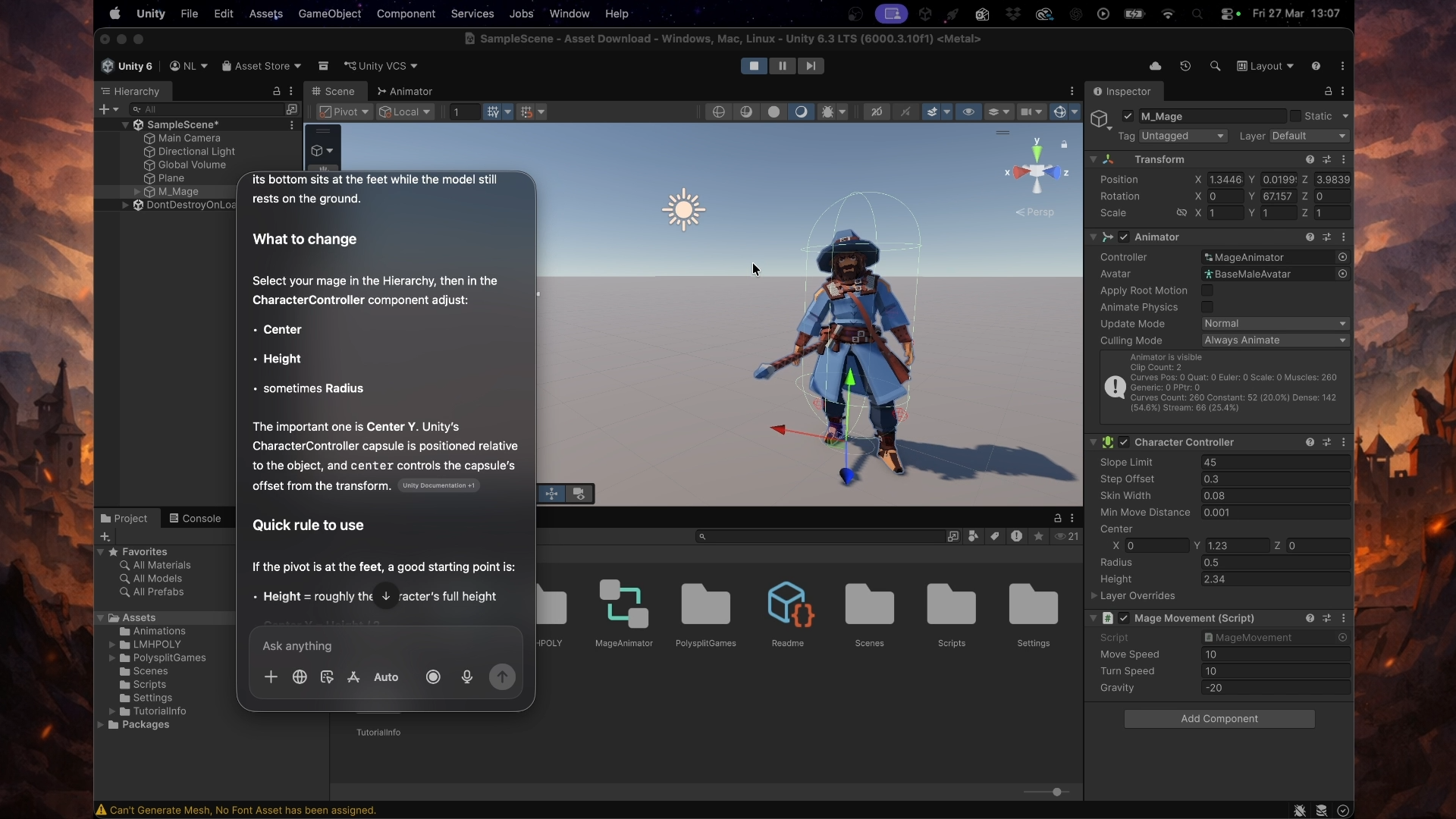Enable Animate Physics checkbox
The image size is (1456, 819).
coord(1207,307)
